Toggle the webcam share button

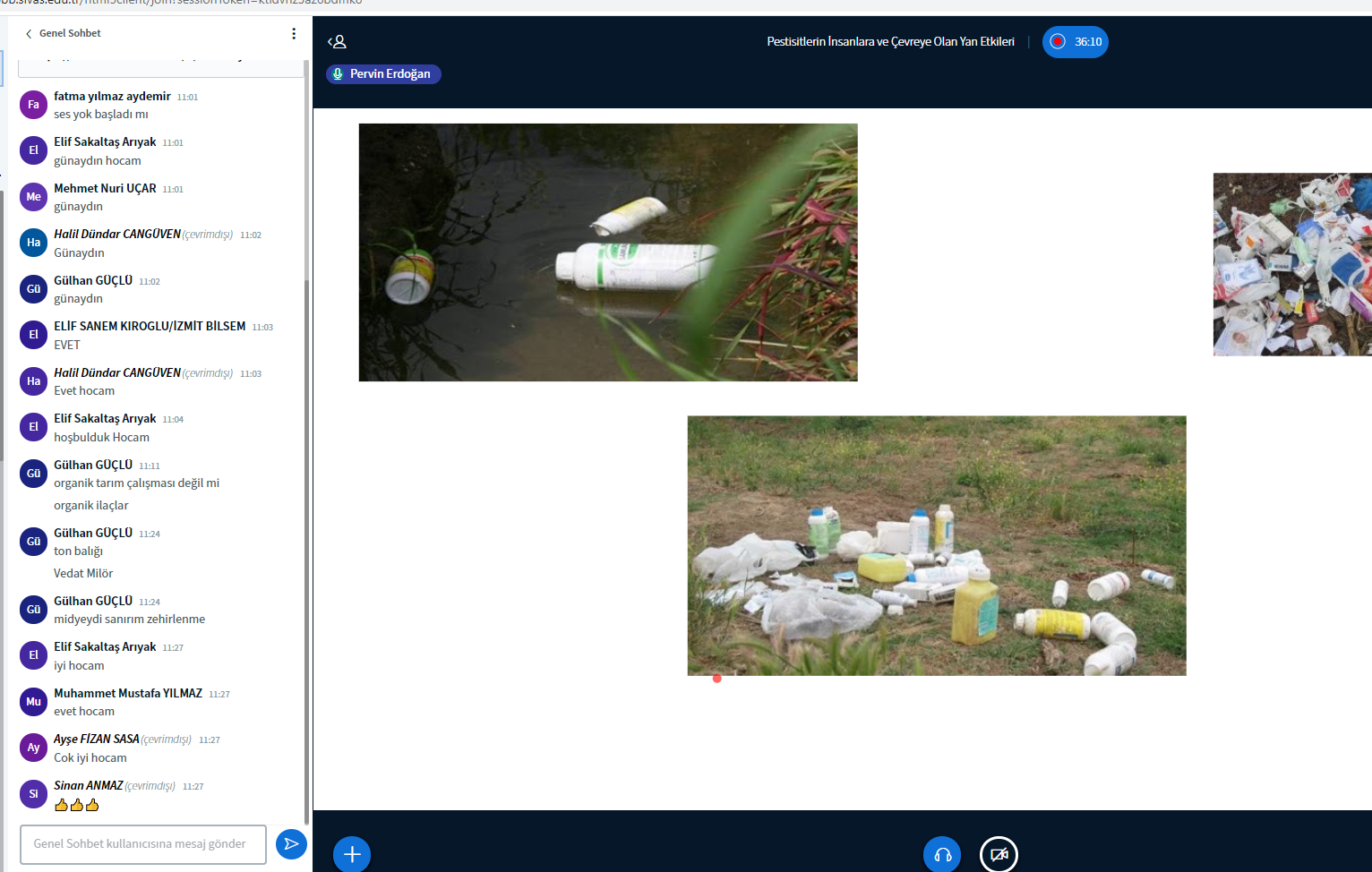pyautogui.click(x=999, y=854)
